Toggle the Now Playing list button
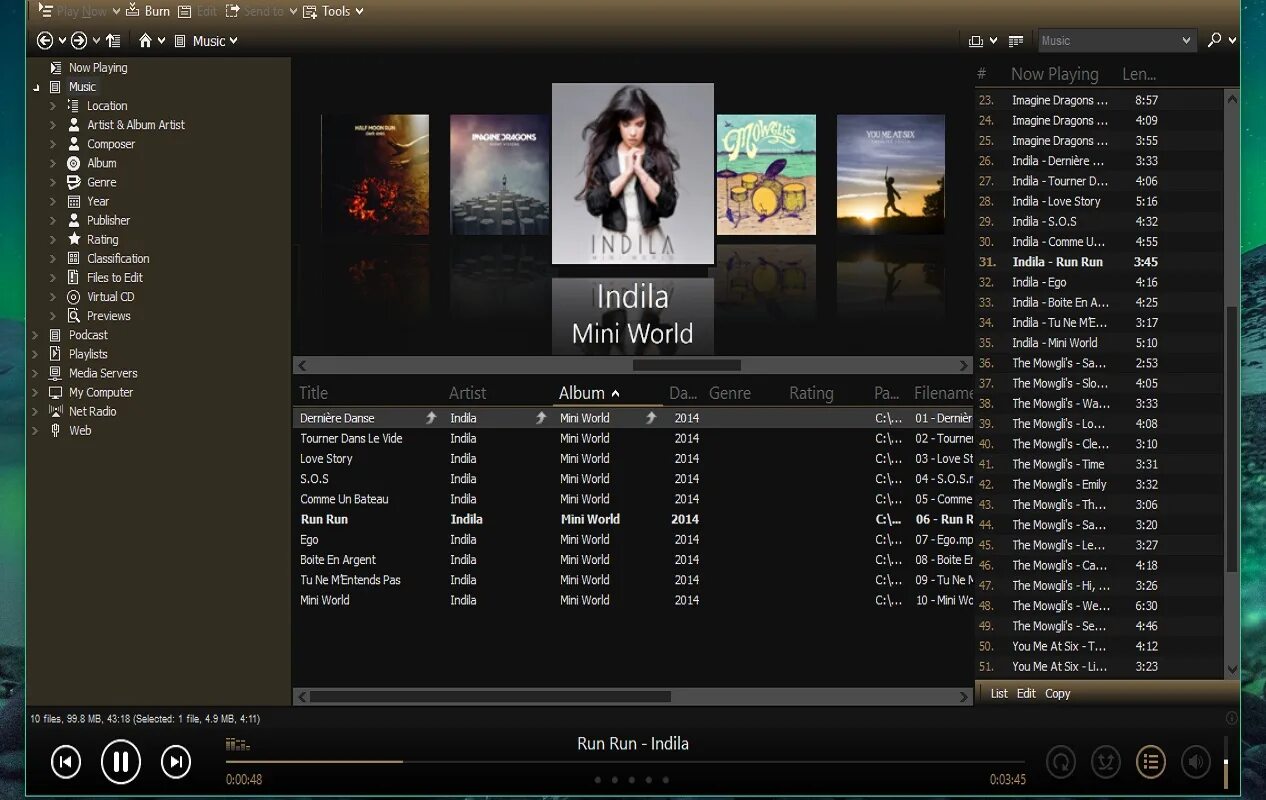 tap(1151, 763)
